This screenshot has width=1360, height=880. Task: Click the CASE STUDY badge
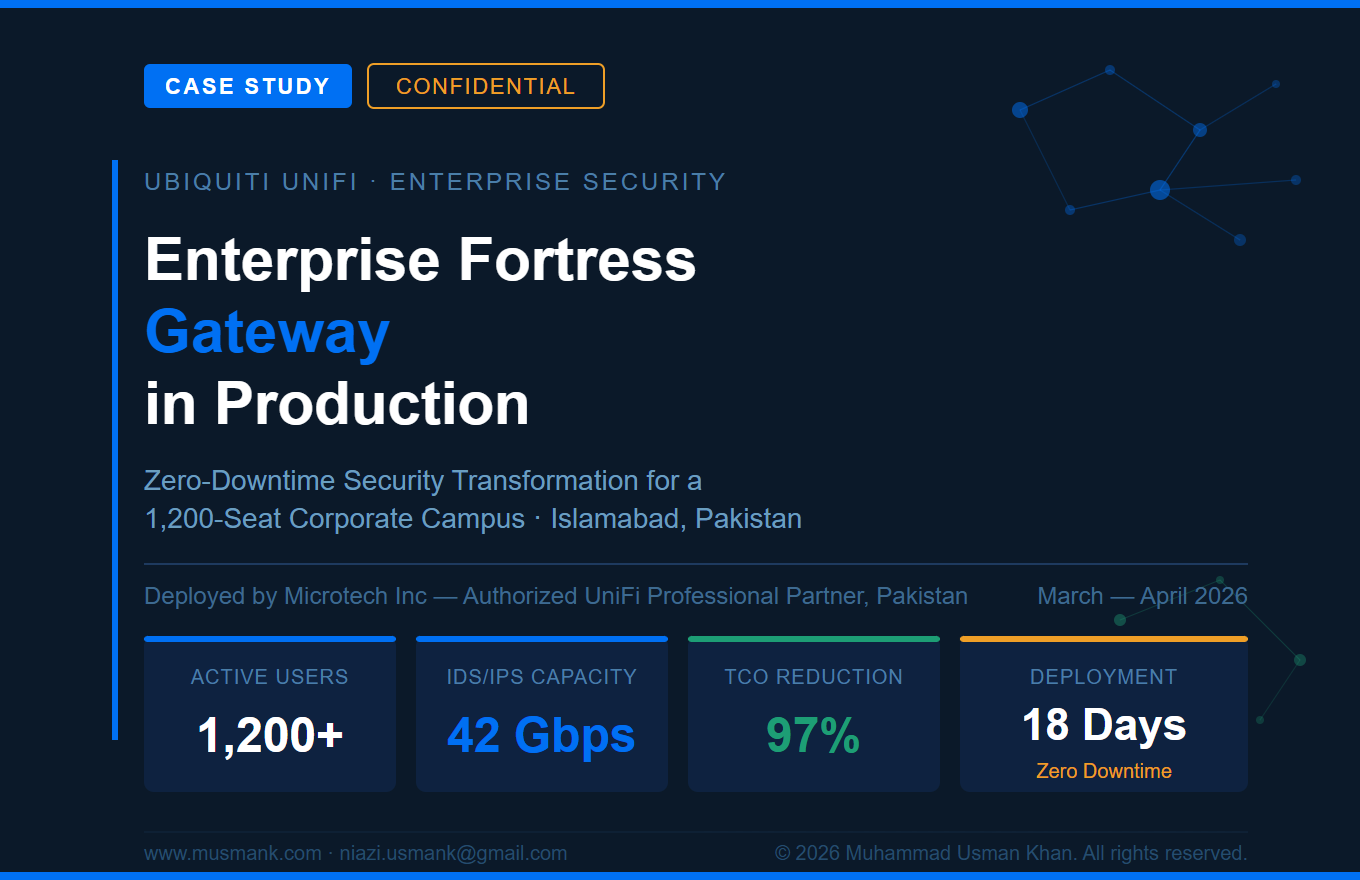tap(248, 86)
